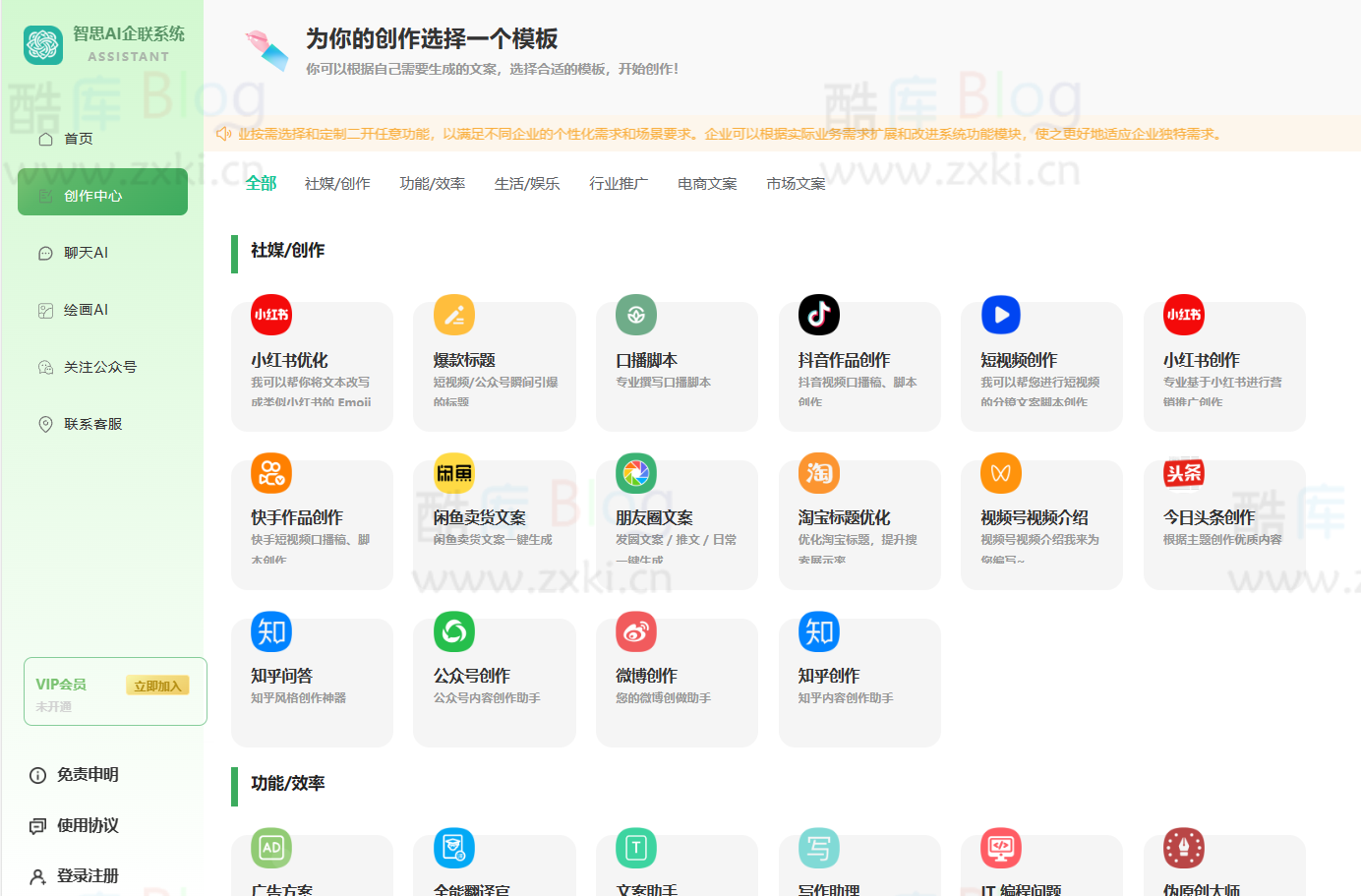The height and width of the screenshot is (896, 1361).
Task: Click the 微博创作 Weibo icon
Action: tap(636, 631)
